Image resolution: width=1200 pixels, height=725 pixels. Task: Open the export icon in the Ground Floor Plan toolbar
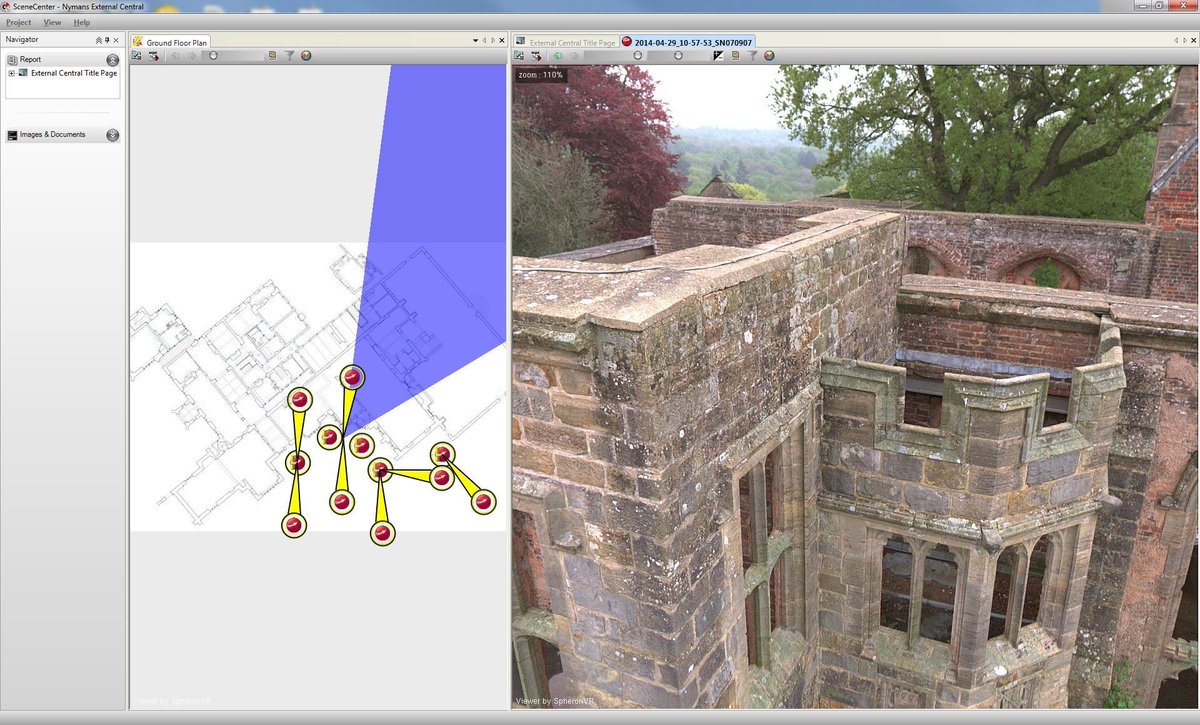coord(153,56)
